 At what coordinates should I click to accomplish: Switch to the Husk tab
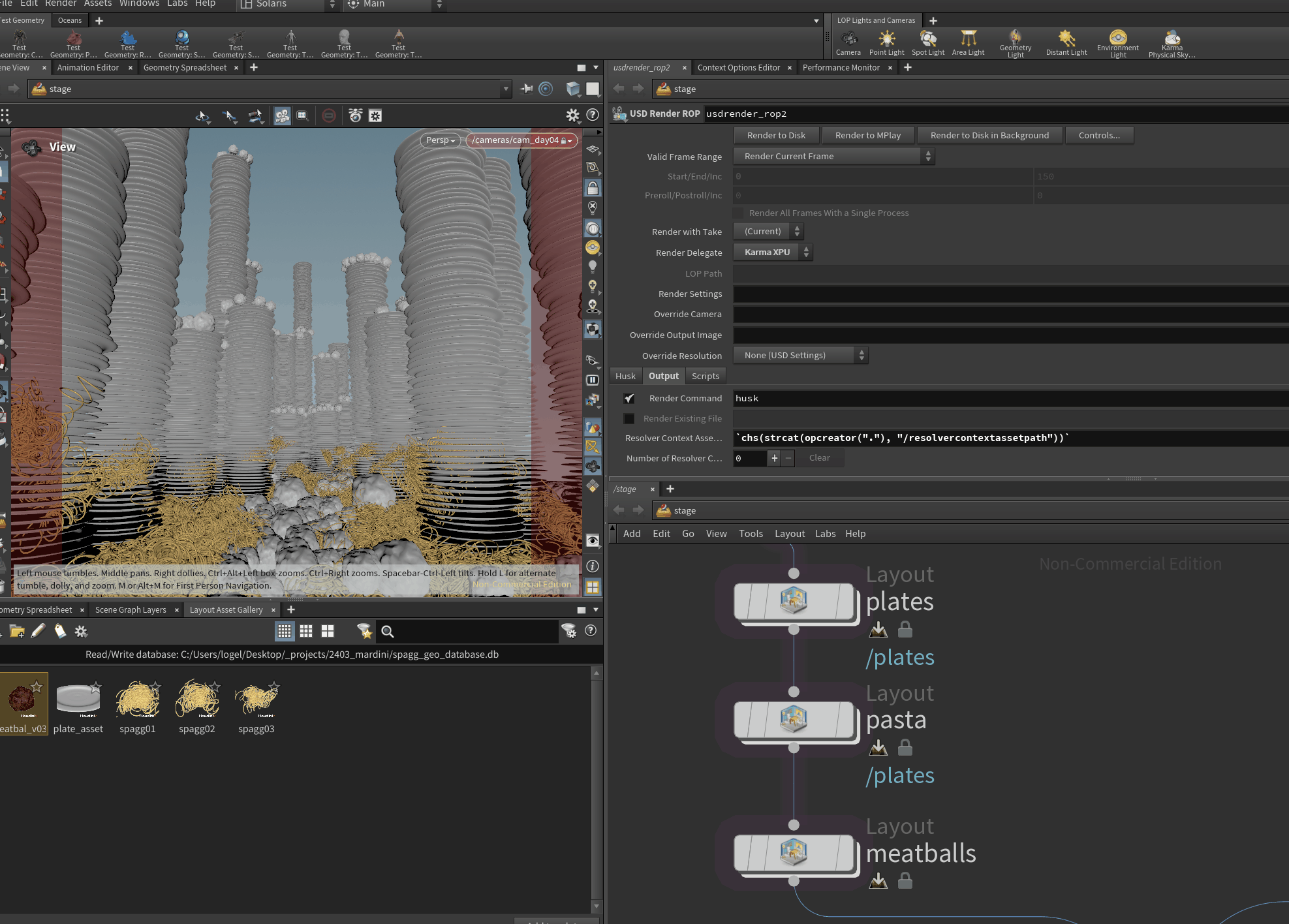pos(625,376)
